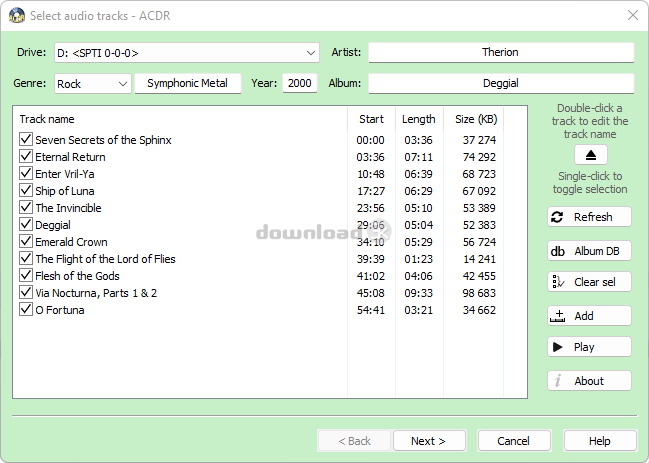Uncheck the O Fortuna track checkbox

tap(26, 309)
